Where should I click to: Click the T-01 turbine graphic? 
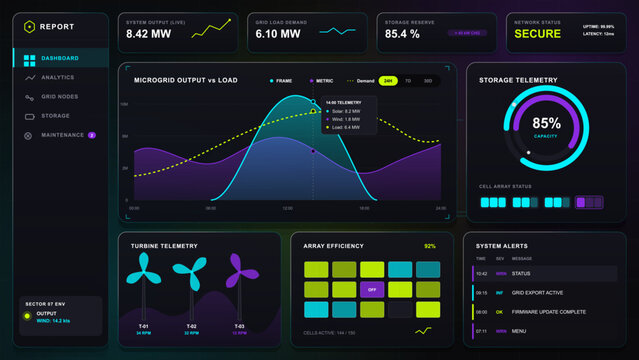point(143,285)
